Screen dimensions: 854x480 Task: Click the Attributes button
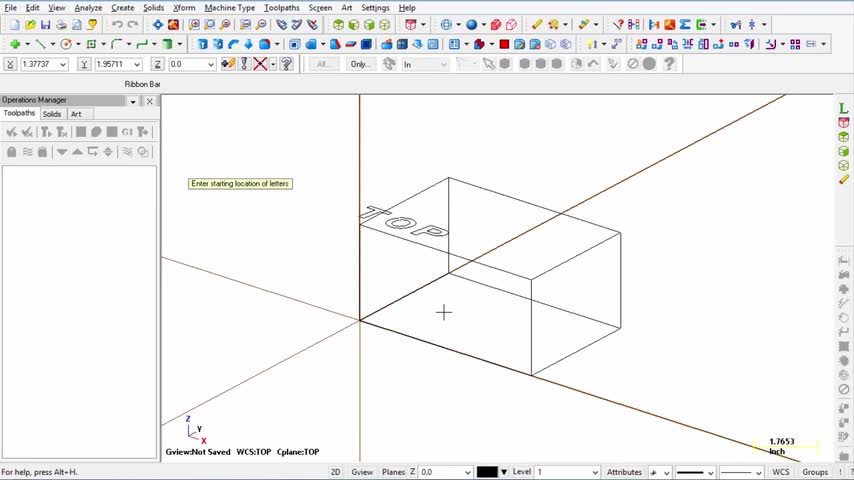pos(624,472)
